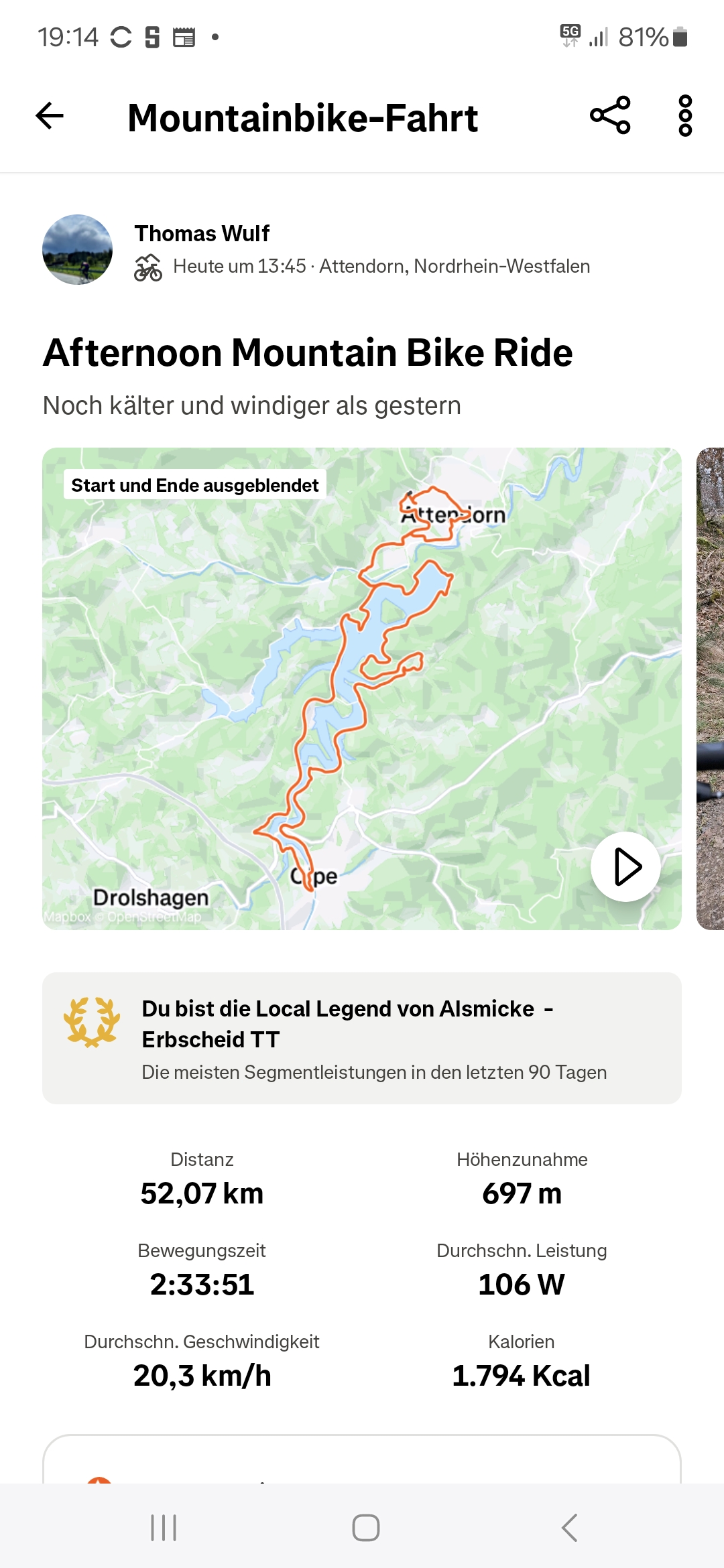Tap the Thomas Wulf name link

202,233
